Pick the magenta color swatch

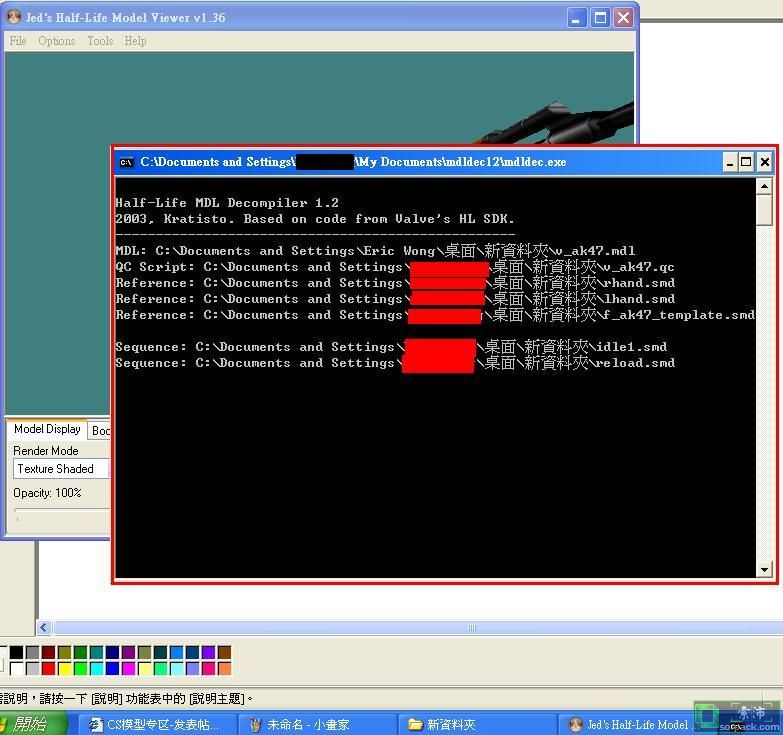[x=128, y=668]
